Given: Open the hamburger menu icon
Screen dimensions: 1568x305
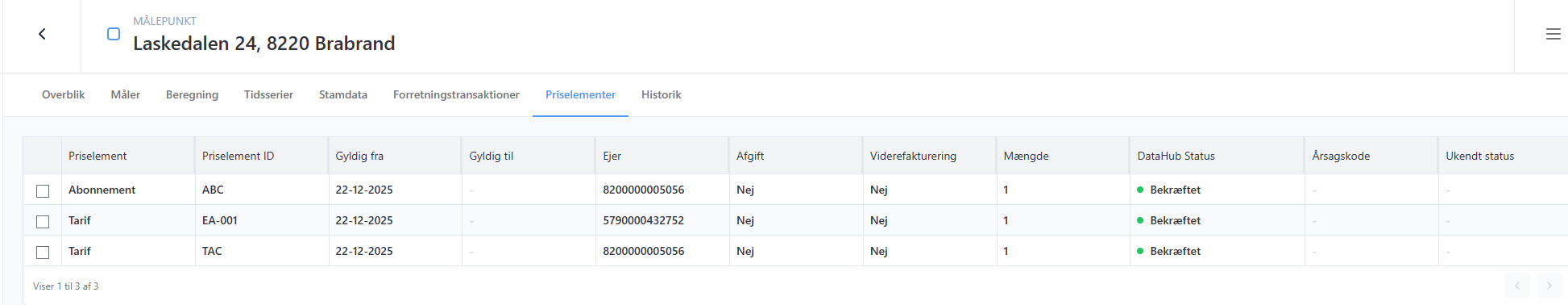Looking at the screenshot, I should [1553, 34].
